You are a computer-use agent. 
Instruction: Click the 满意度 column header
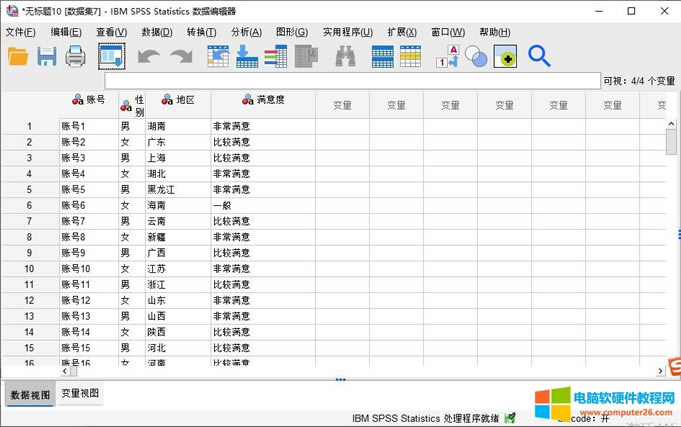coord(262,100)
